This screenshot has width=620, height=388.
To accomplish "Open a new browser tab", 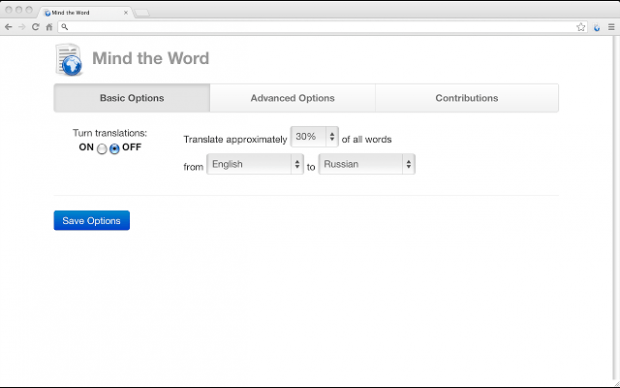I will click(142, 13).
